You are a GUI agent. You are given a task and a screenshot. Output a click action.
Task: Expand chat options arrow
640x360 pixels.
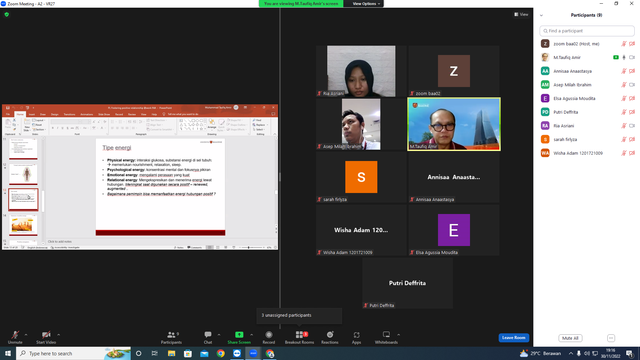[x=219, y=335]
